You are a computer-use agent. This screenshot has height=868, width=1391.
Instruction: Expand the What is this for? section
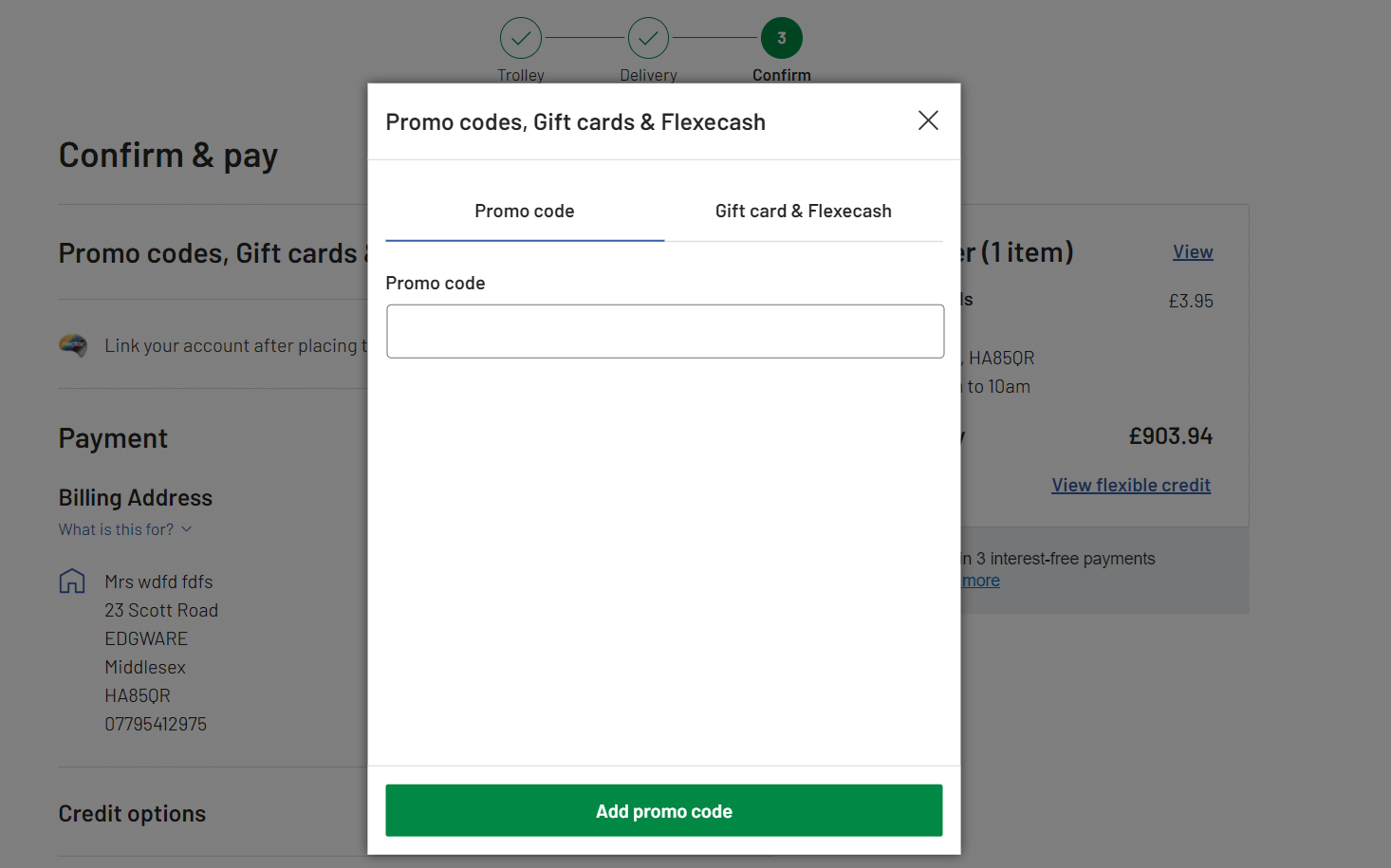coord(126,528)
